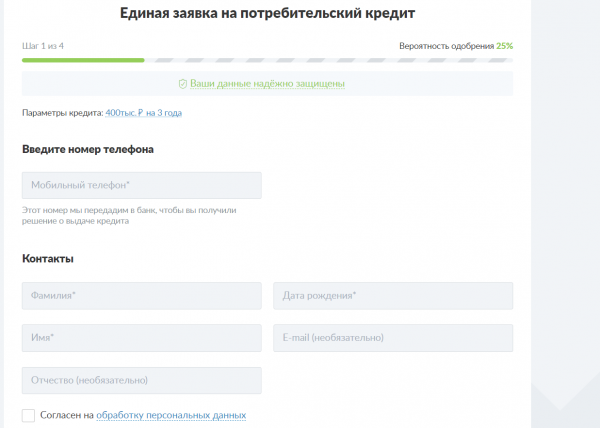Edit credit parameters '400тыс. ₽ на 3 года'

click(x=143, y=113)
